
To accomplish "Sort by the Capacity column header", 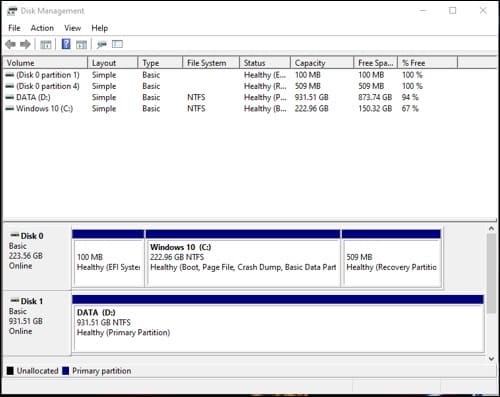I will pyautogui.click(x=322, y=63).
